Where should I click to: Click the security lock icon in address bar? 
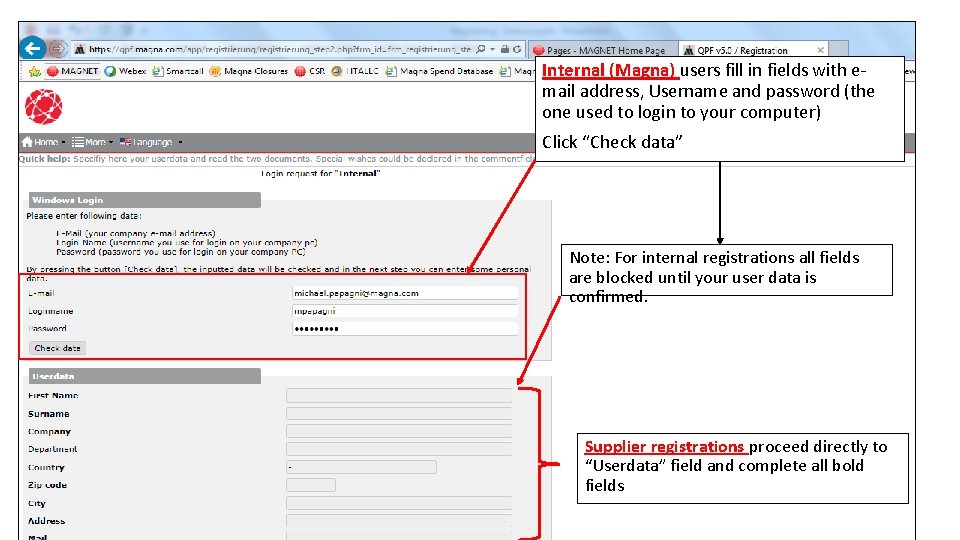click(x=504, y=49)
